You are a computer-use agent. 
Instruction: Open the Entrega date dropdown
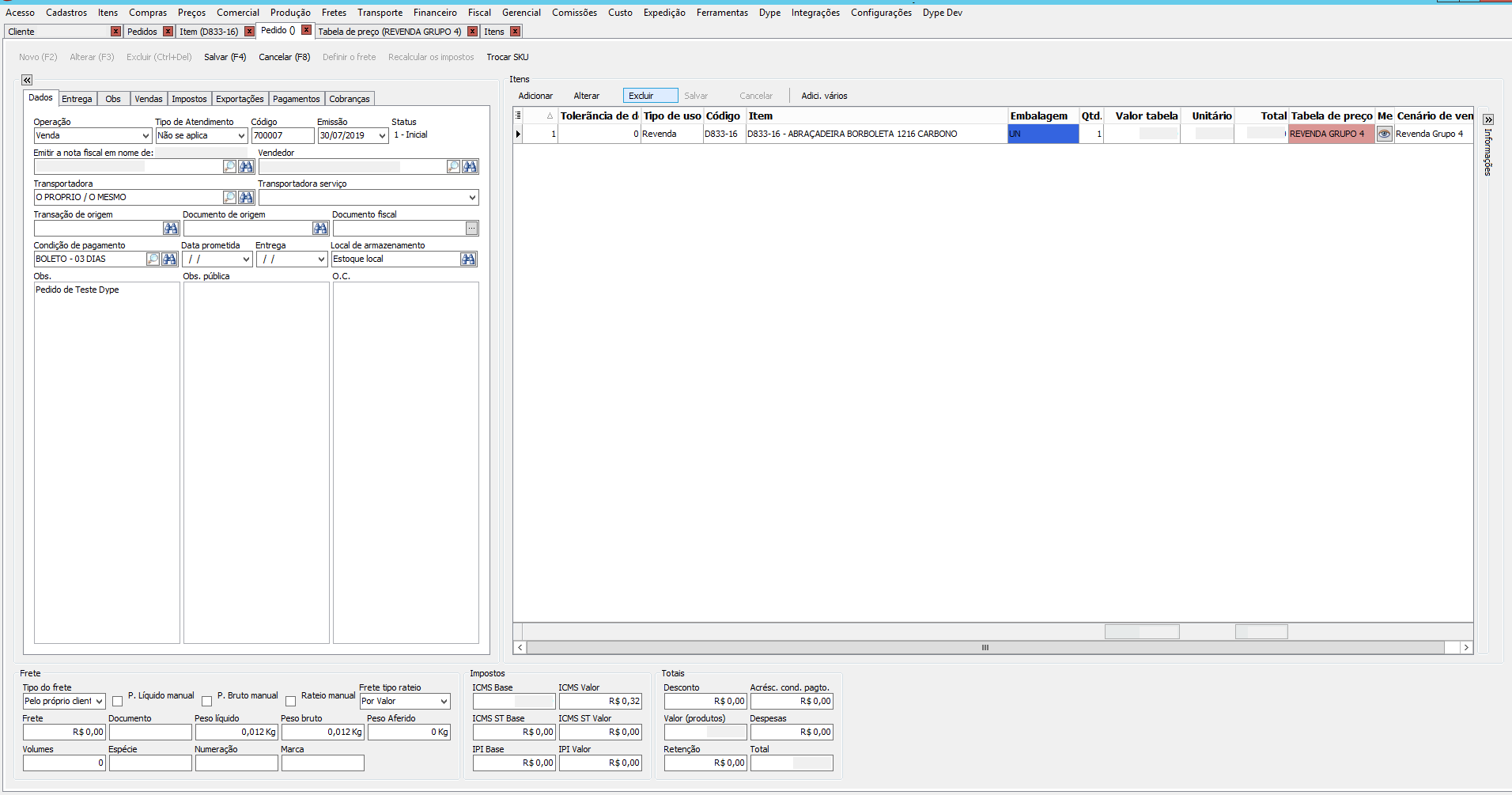321,259
